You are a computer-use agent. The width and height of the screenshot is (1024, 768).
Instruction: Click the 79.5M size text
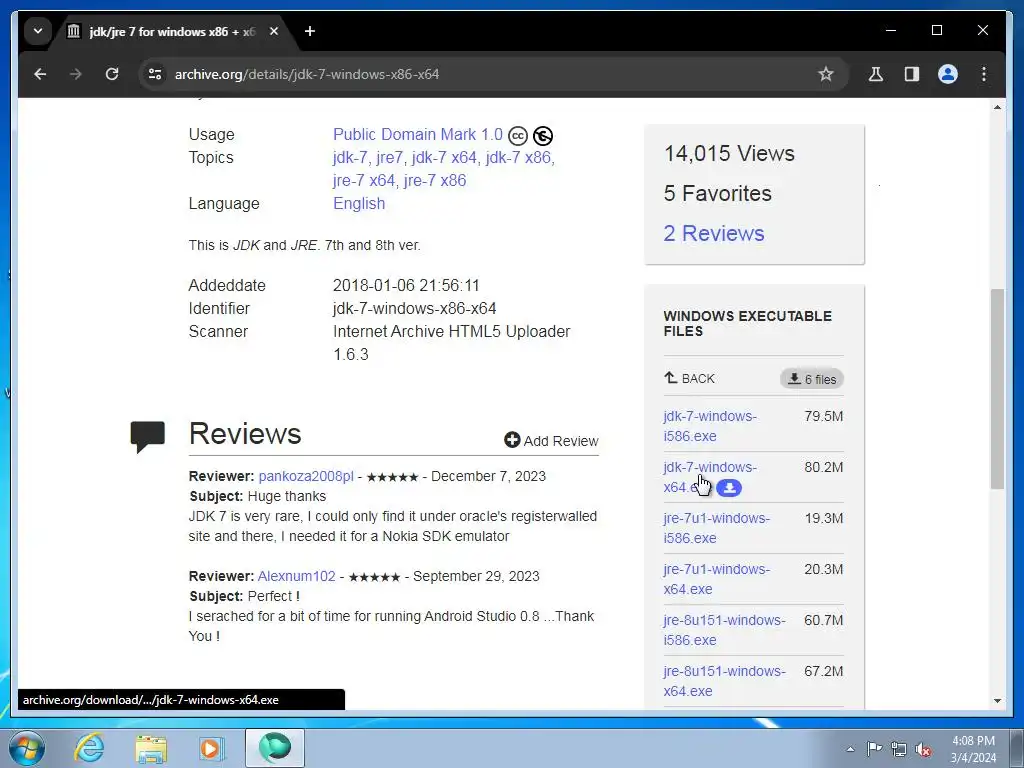tap(824, 416)
